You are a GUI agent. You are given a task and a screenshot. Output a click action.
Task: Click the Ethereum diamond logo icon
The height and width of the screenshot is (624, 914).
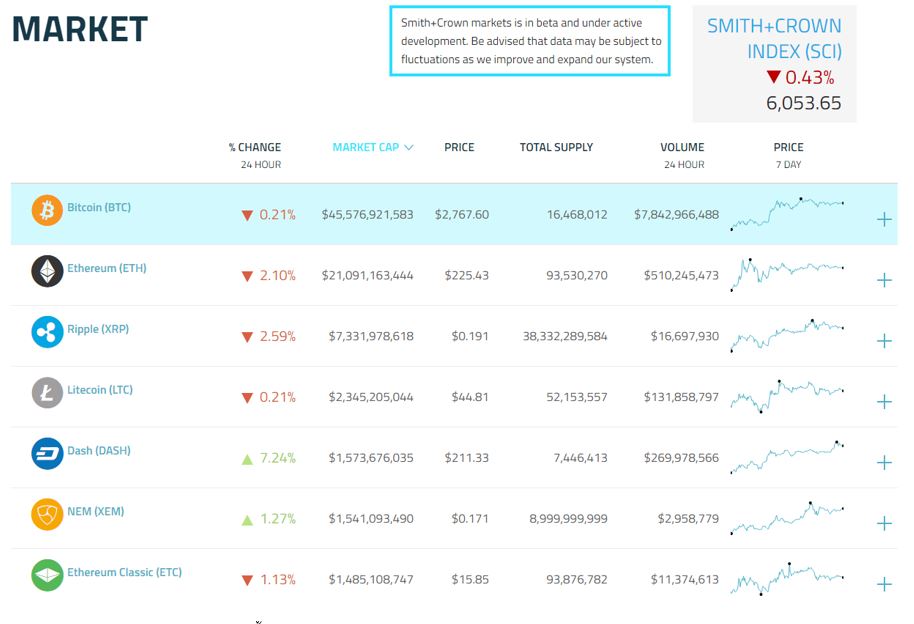tap(47, 271)
